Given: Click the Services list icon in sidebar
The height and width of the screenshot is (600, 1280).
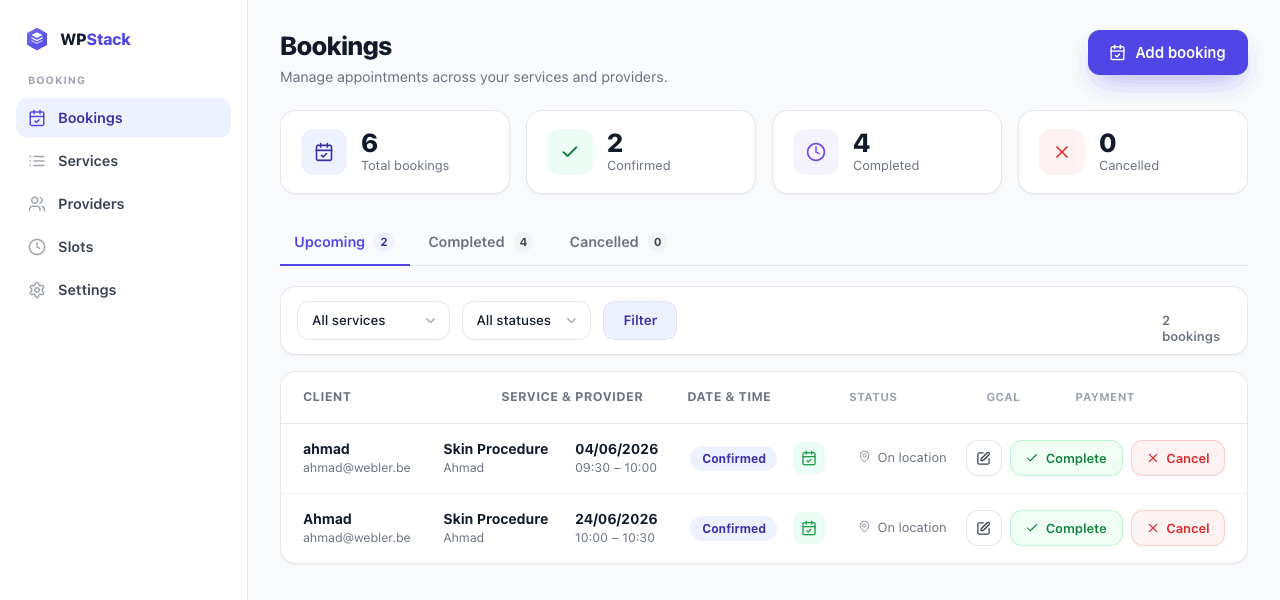Looking at the screenshot, I should click(x=37, y=161).
